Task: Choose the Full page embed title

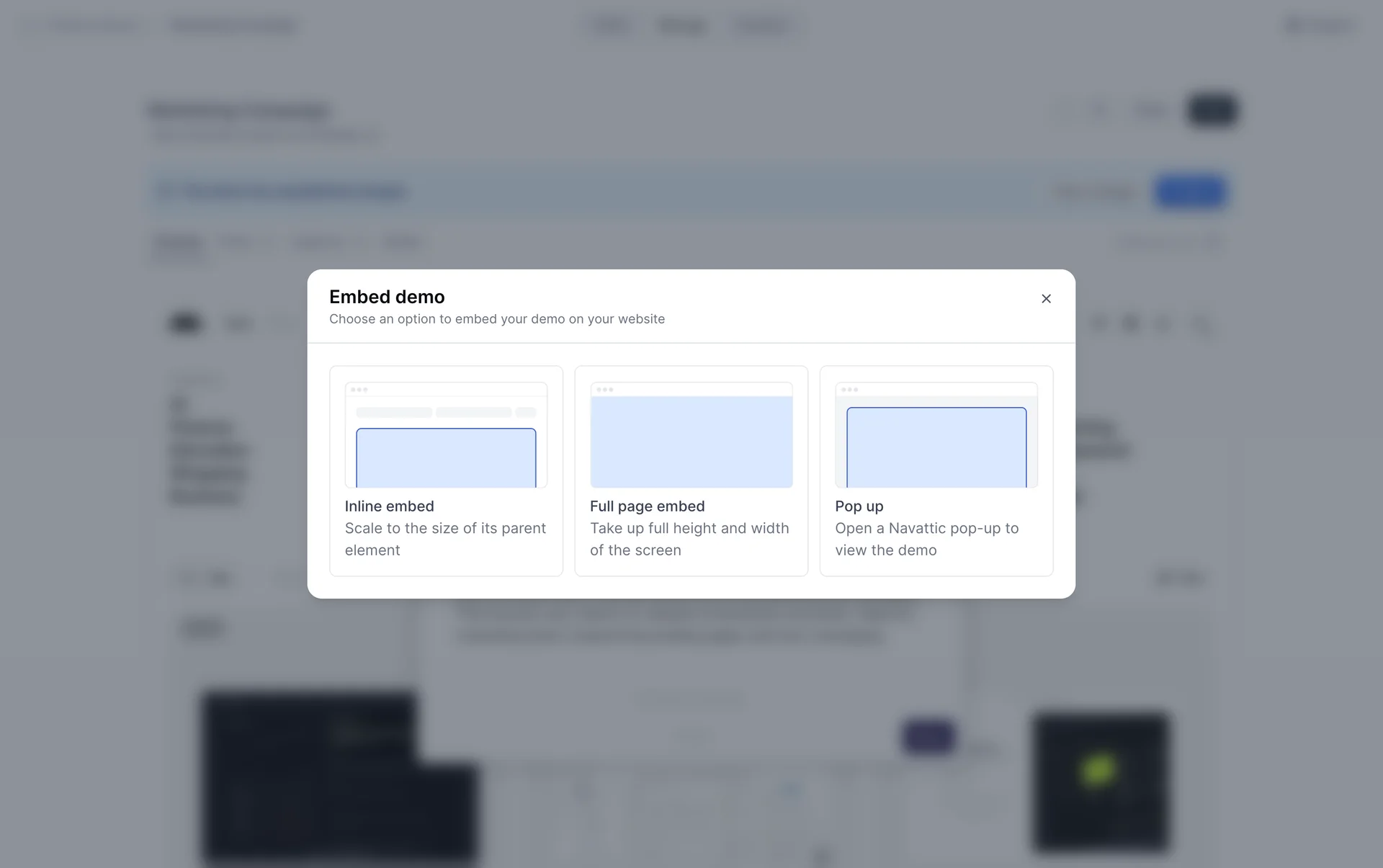Action: [x=647, y=506]
